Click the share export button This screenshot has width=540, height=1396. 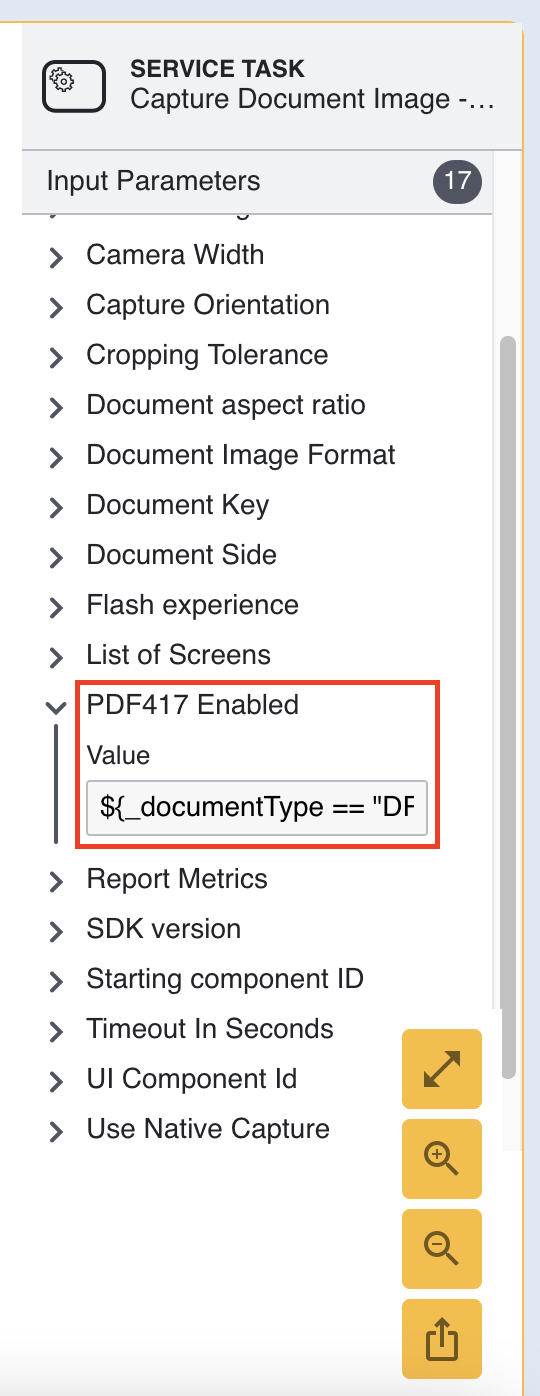(442, 1339)
